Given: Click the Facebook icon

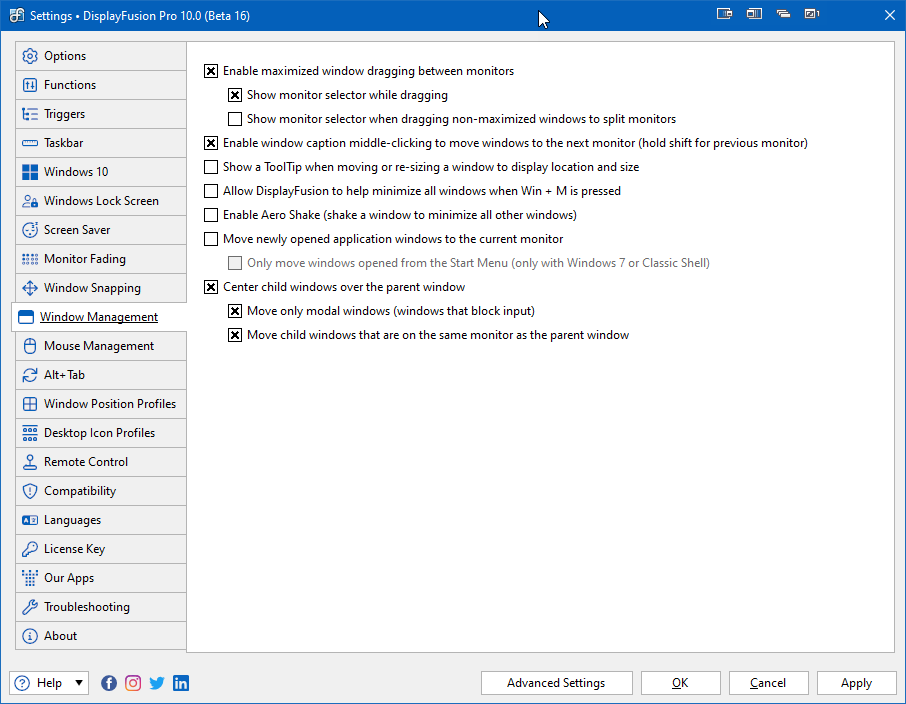Looking at the screenshot, I should coord(109,683).
